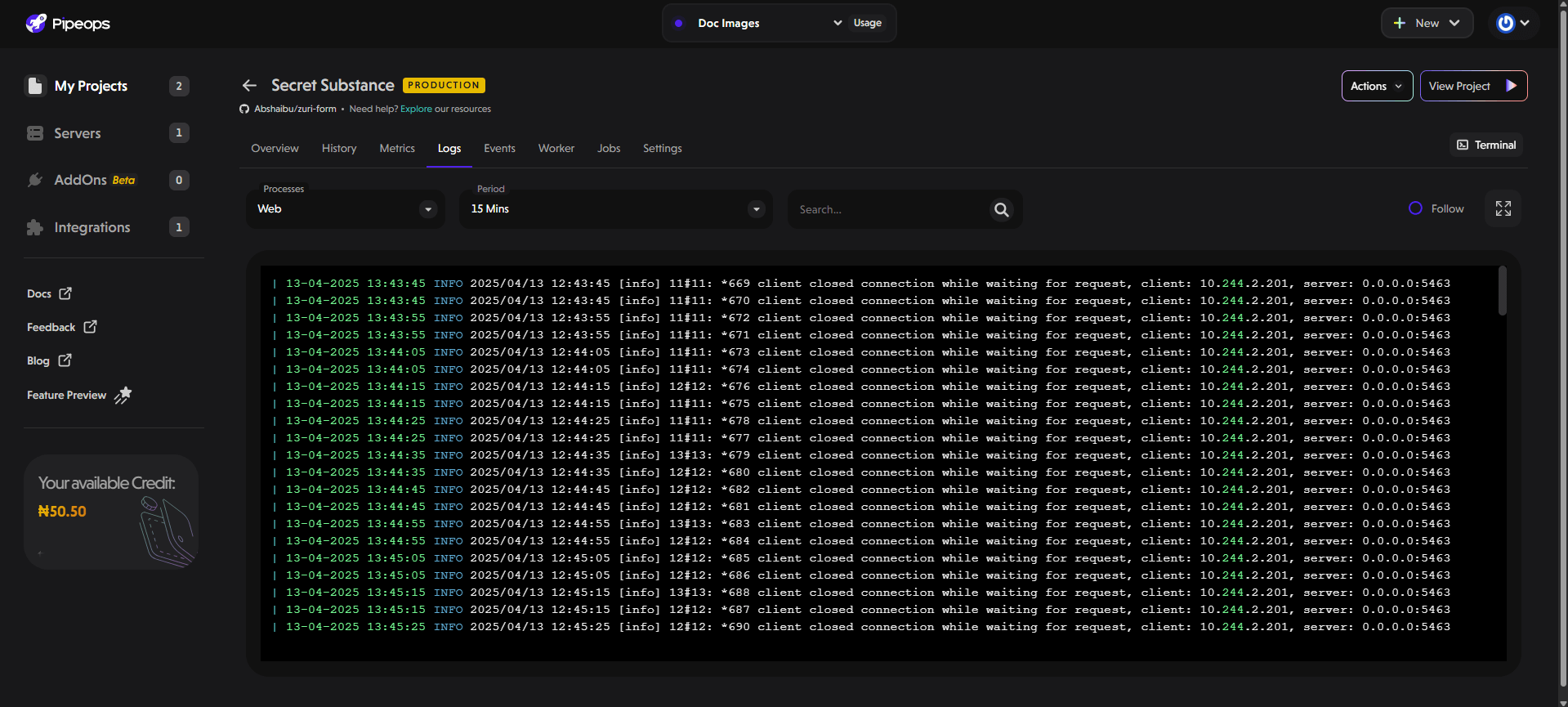Open the Blog link
This screenshot has height=707, width=1568.
tap(49, 360)
